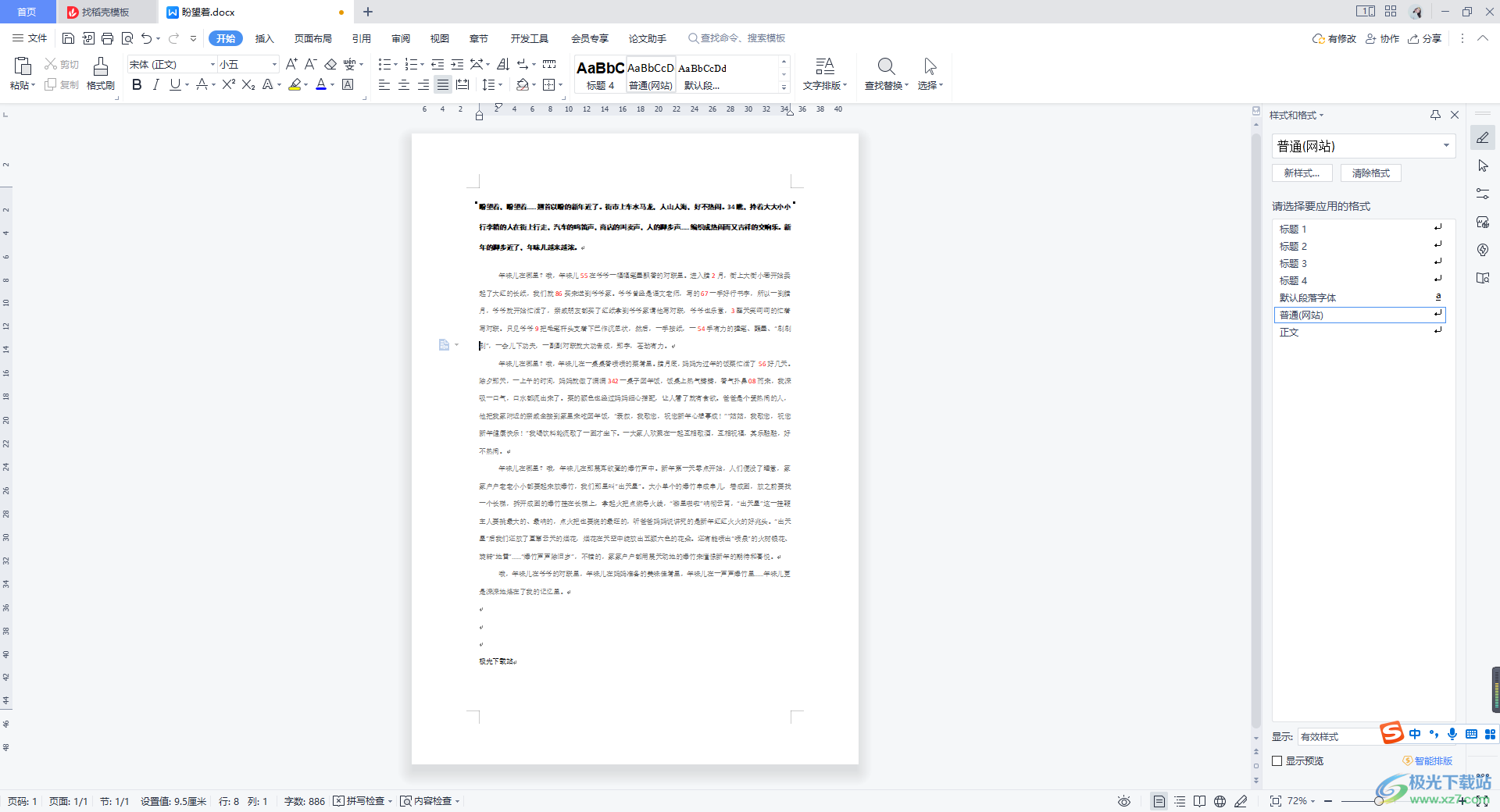
Task: Click the zoom out minus button
Action: [x=1328, y=801]
